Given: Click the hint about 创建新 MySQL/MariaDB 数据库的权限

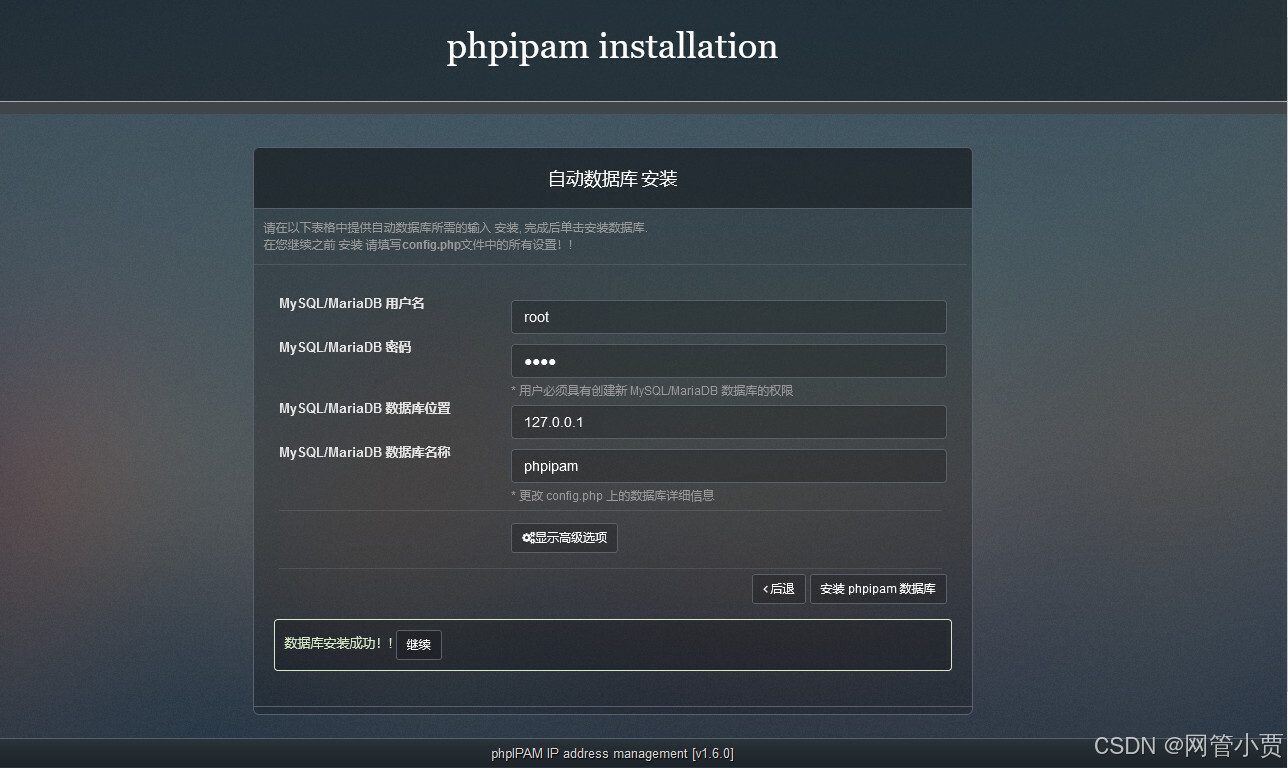Looking at the screenshot, I should [x=652, y=391].
